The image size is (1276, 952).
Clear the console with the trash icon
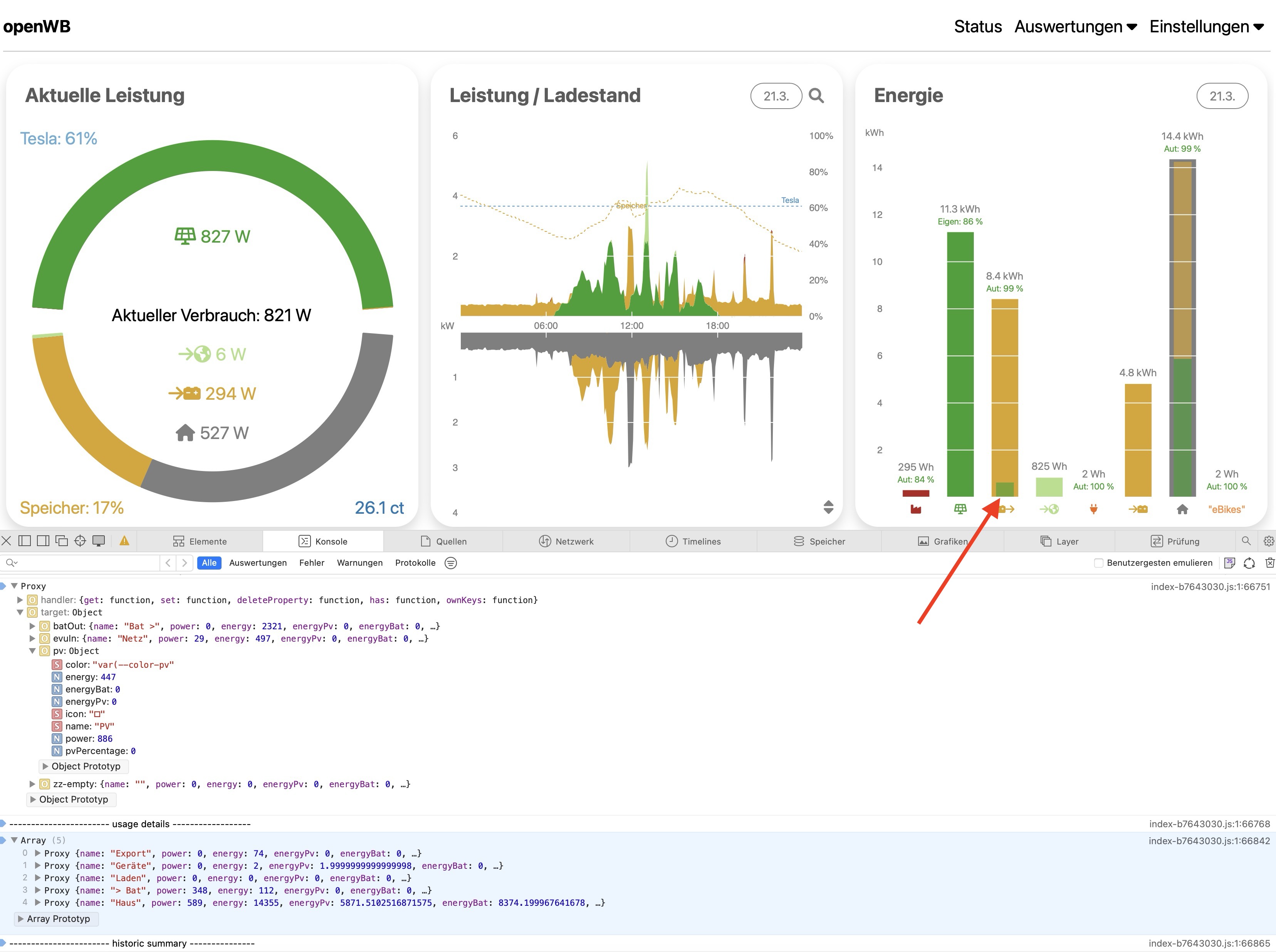1269,562
